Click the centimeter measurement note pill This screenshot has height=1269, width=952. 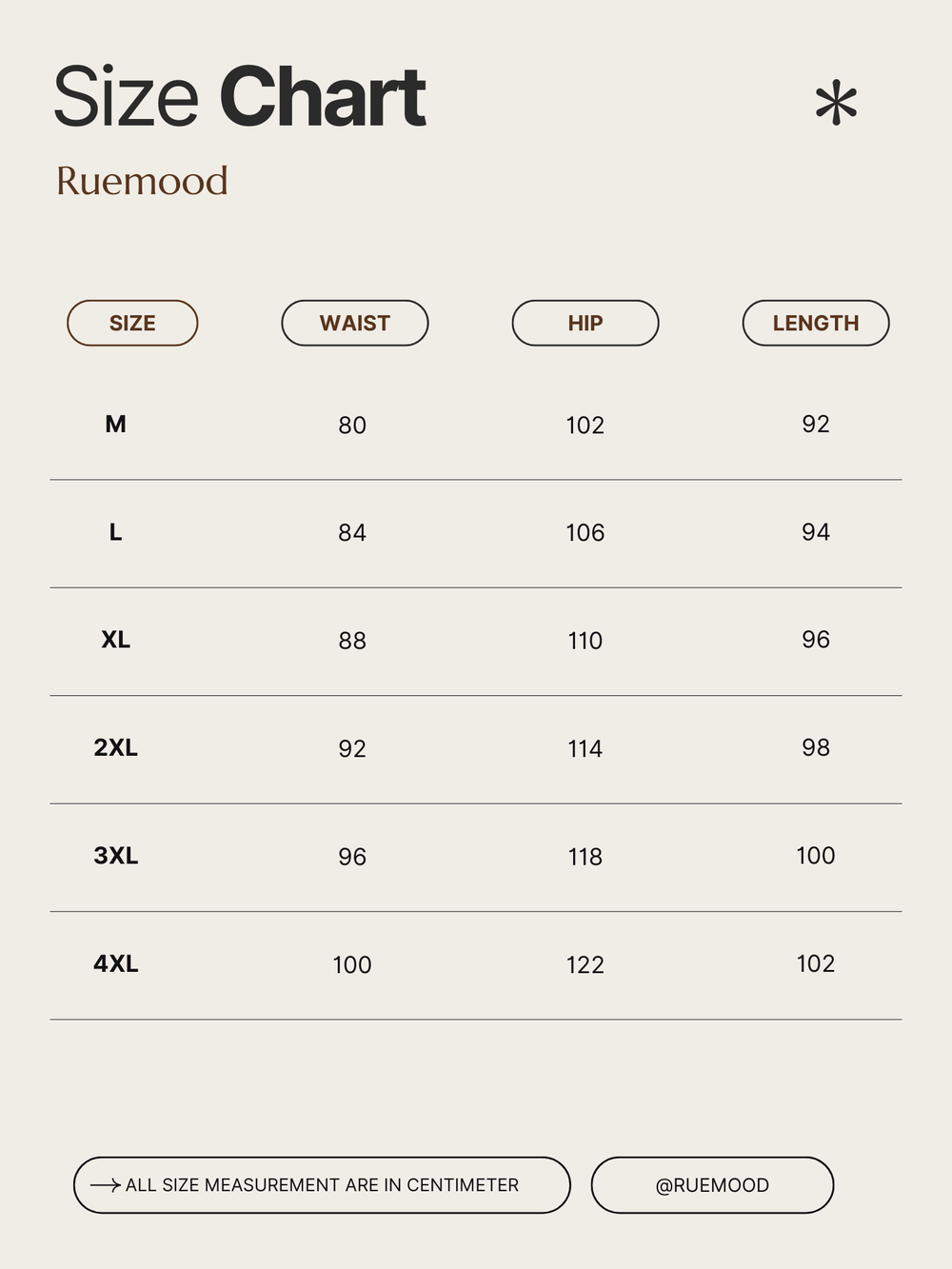tap(322, 1185)
